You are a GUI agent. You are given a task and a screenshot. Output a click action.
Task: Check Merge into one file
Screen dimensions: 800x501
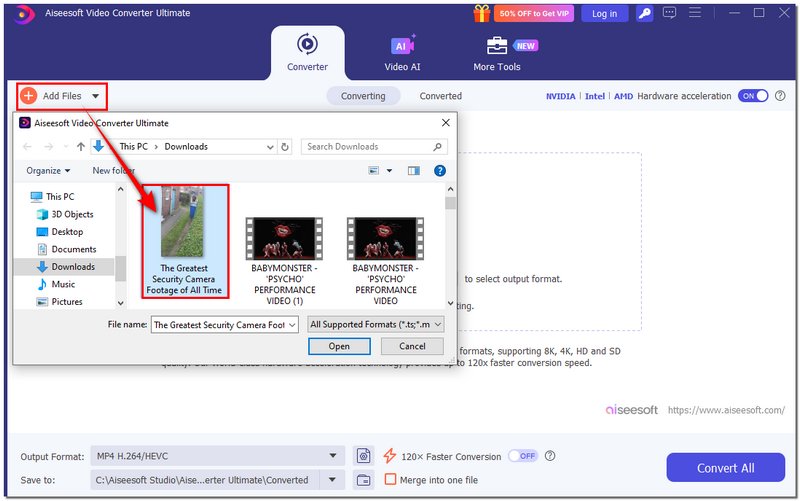[x=391, y=480]
